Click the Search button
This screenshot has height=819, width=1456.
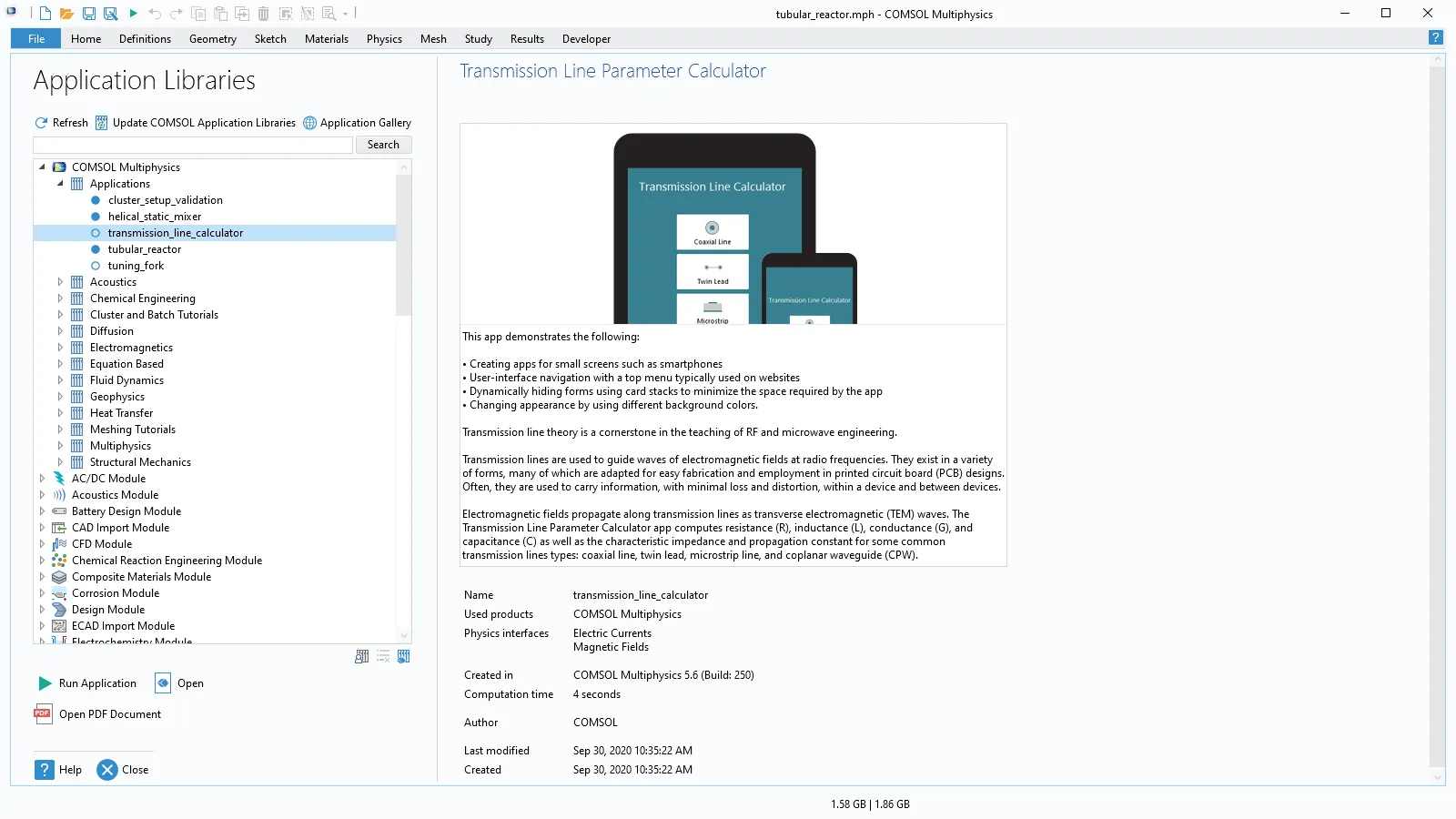(x=383, y=145)
